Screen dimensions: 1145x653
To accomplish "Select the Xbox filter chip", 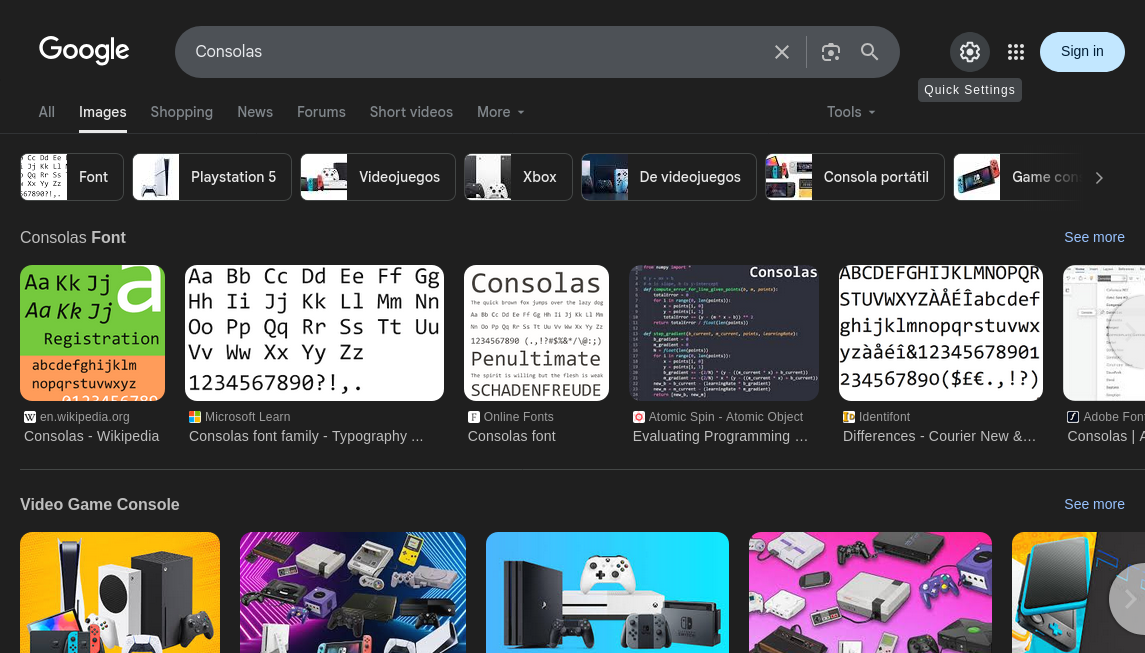I will [x=518, y=177].
